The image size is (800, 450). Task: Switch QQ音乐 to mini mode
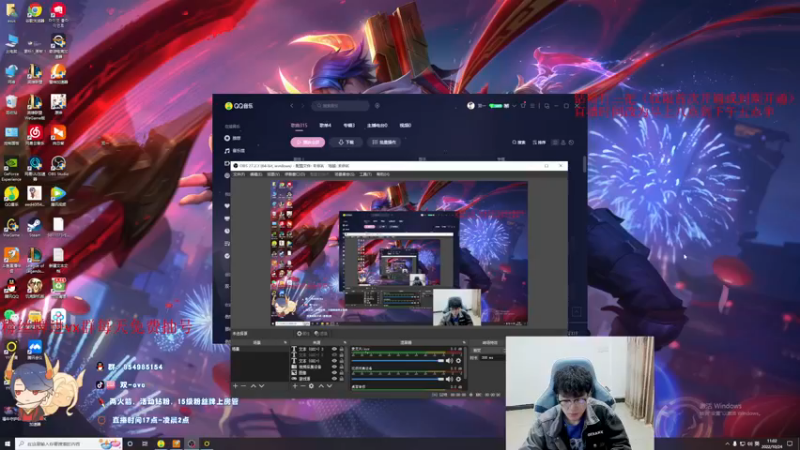(547, 106)
